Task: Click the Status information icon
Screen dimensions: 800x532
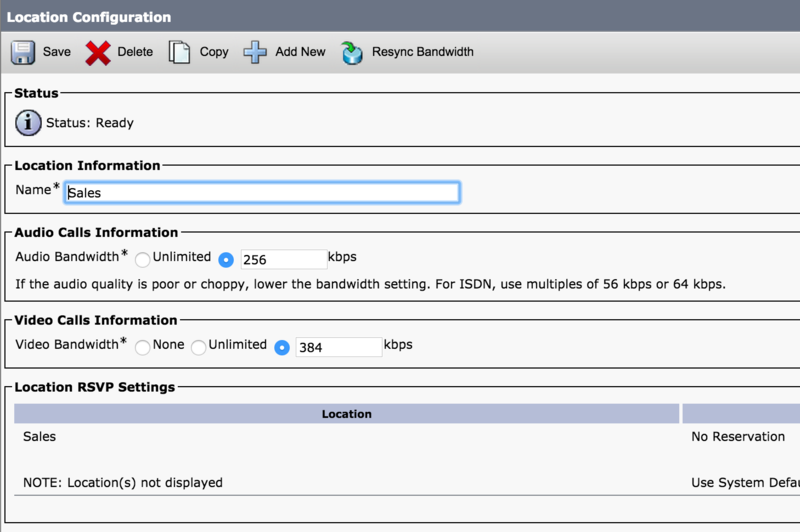Action: tap(28, 123)
